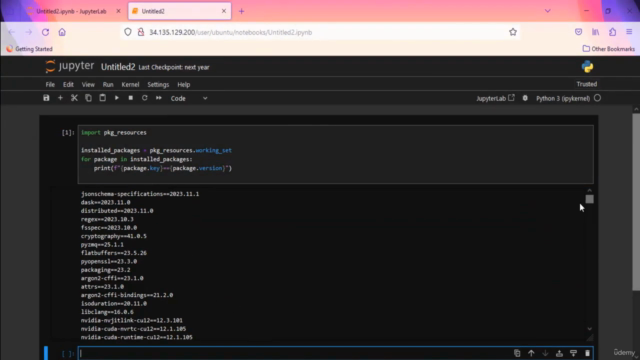Insert a cell below icon
Viewport: 640px width, 360px height.
coord(573,353)
